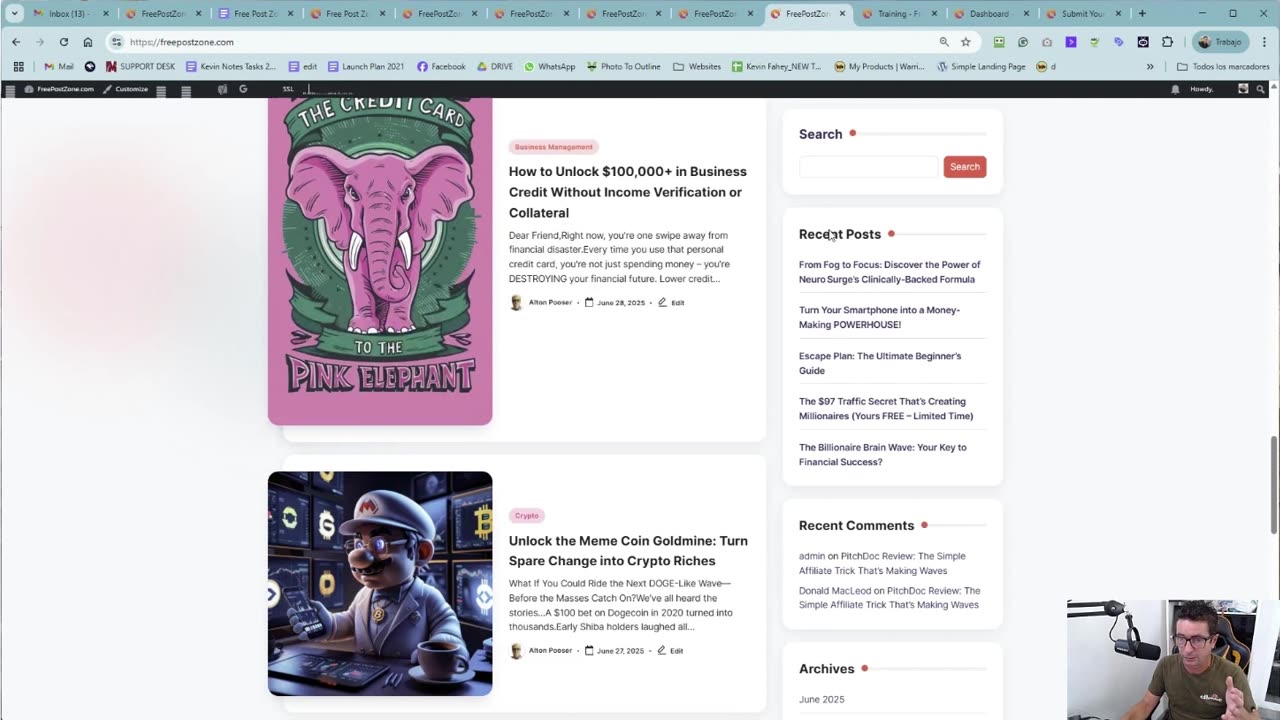View site information next to the URL
The image size is (1280, 720).
116,42
